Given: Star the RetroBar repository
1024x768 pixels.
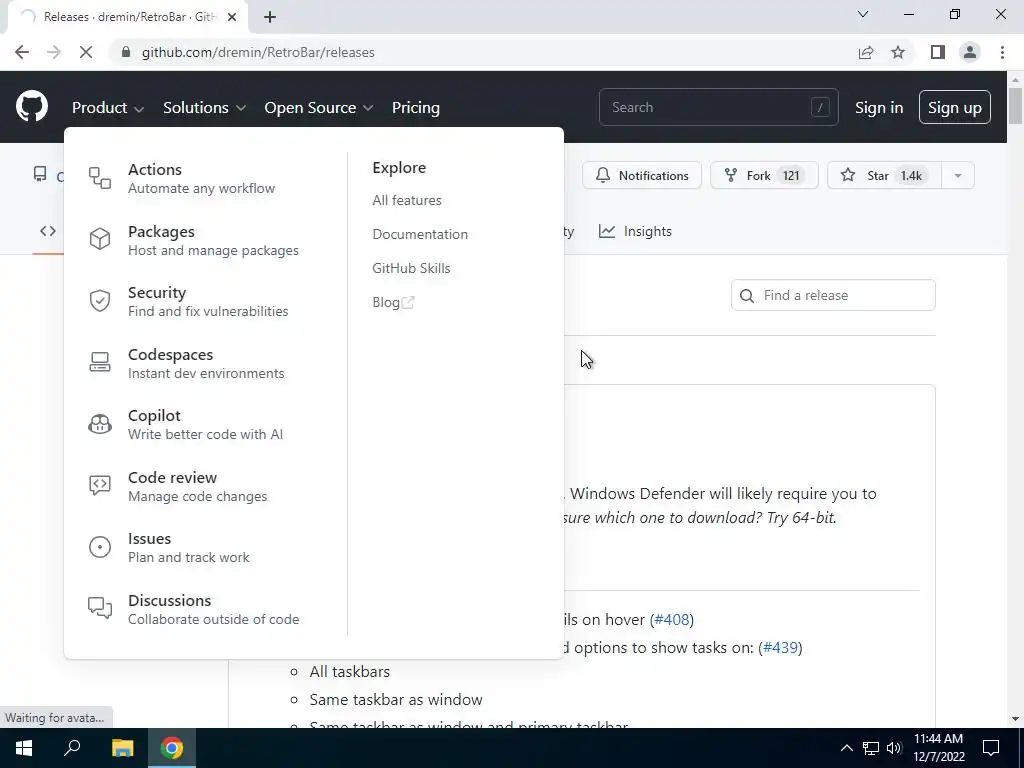Looking at the screenshot, I should tap(884, 176).
